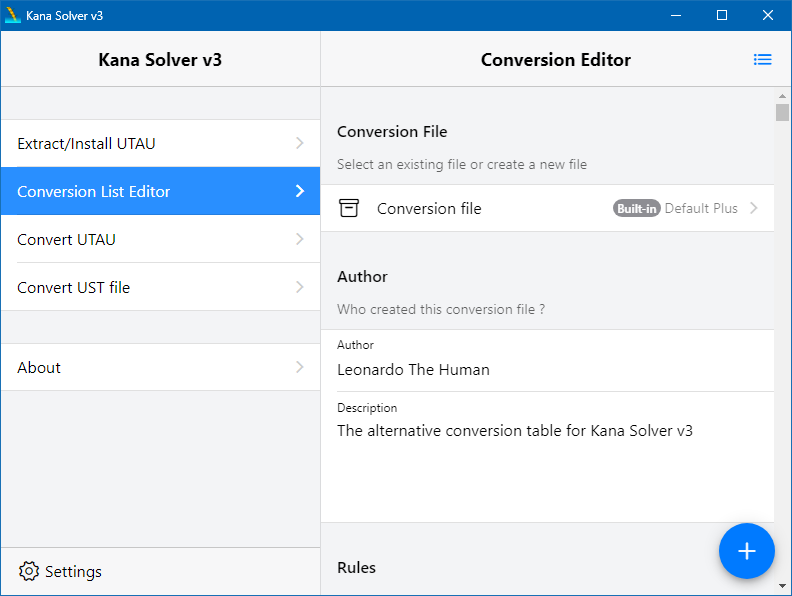This screenshot has height=596, width=792.
Task: Click the blue plus floating button
Action: coord(747,551)
